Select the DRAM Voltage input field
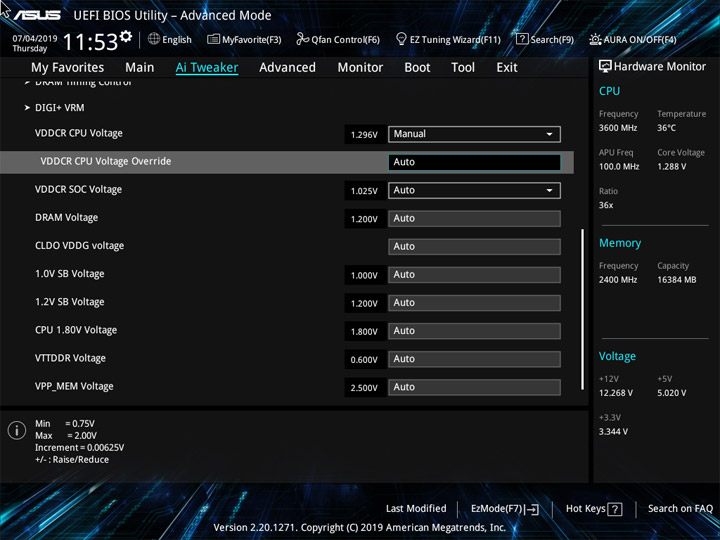This screenshot has width=720, height=540. coord(474,219)
